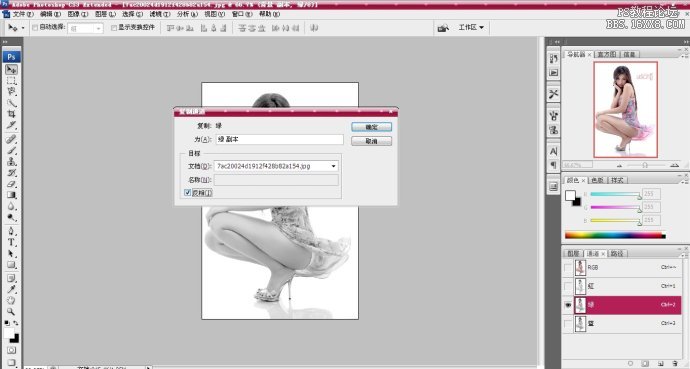Select the Hand tool
690x369 pixels.
tap(11, 300)
